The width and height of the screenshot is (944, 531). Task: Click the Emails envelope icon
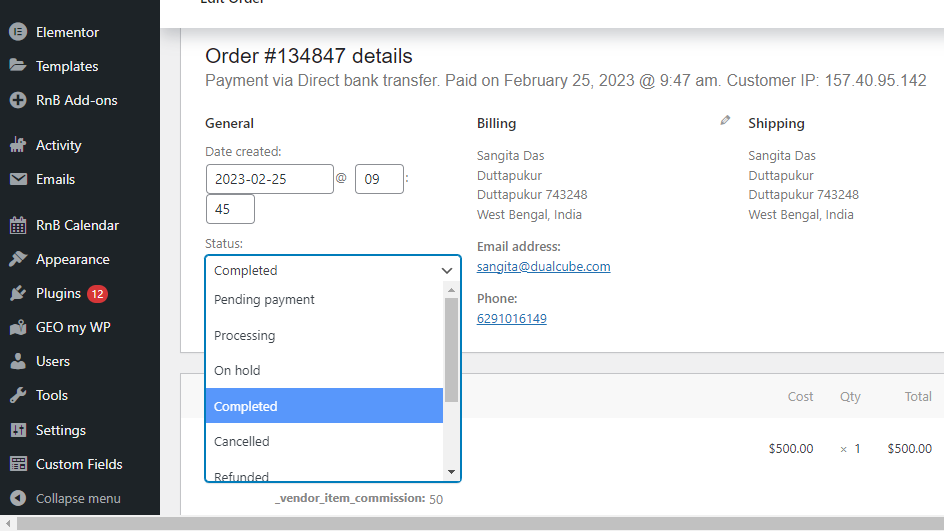coord(17,179)
